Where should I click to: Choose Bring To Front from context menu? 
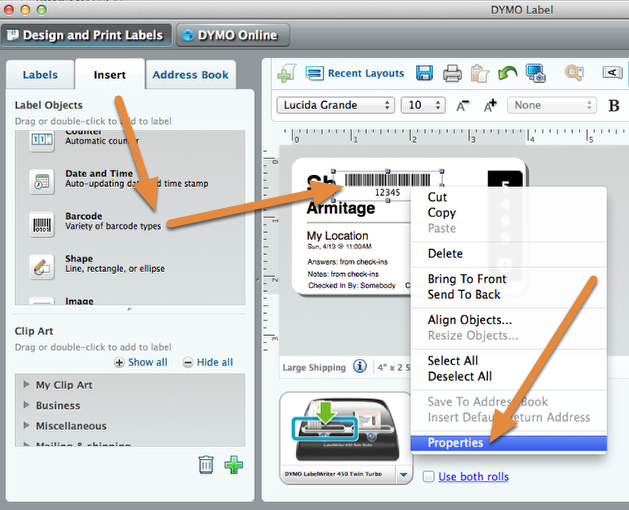pos(509,279)
